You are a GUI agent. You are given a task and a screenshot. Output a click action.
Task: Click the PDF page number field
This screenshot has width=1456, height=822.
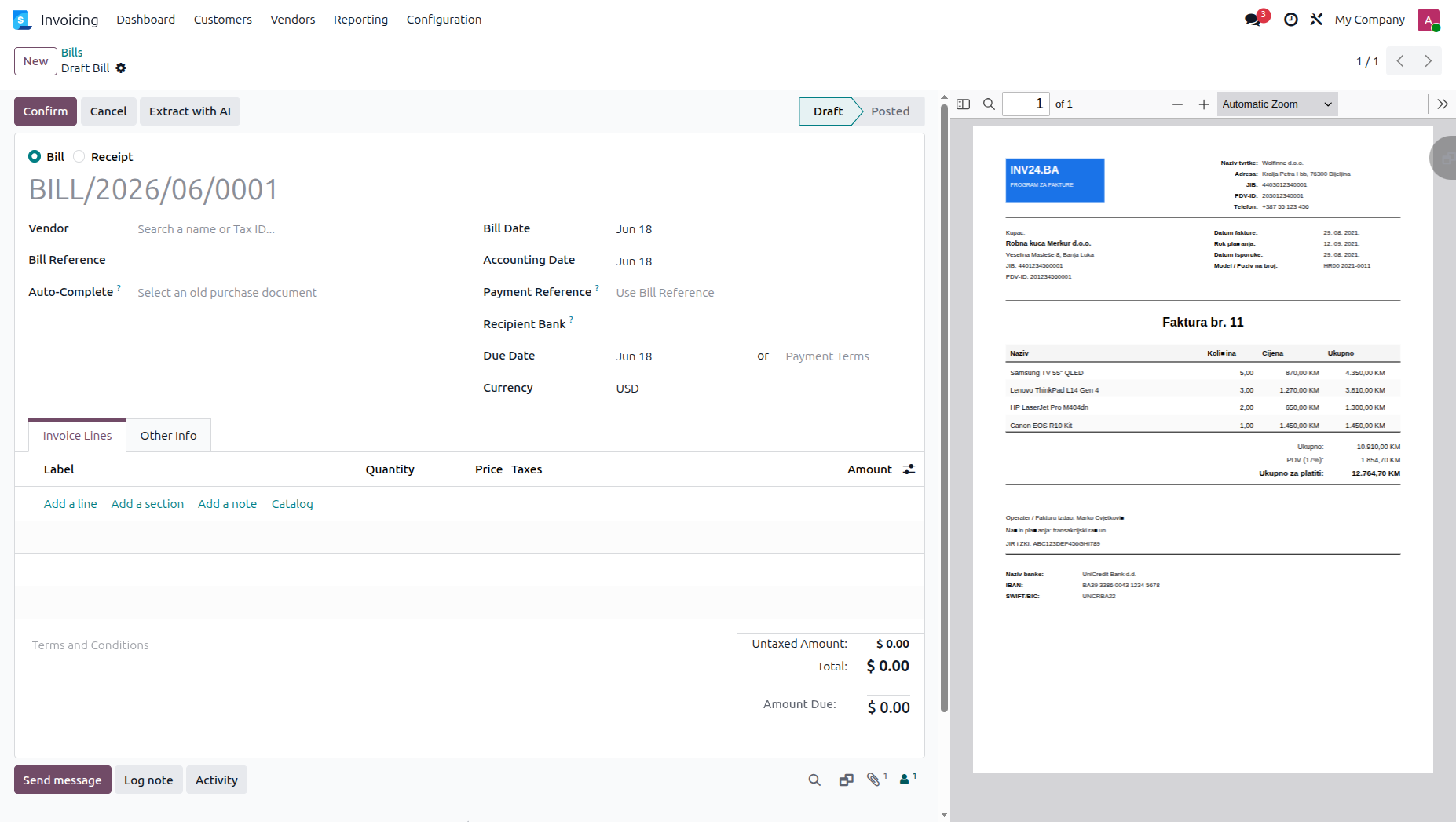tap(1026, 104)
